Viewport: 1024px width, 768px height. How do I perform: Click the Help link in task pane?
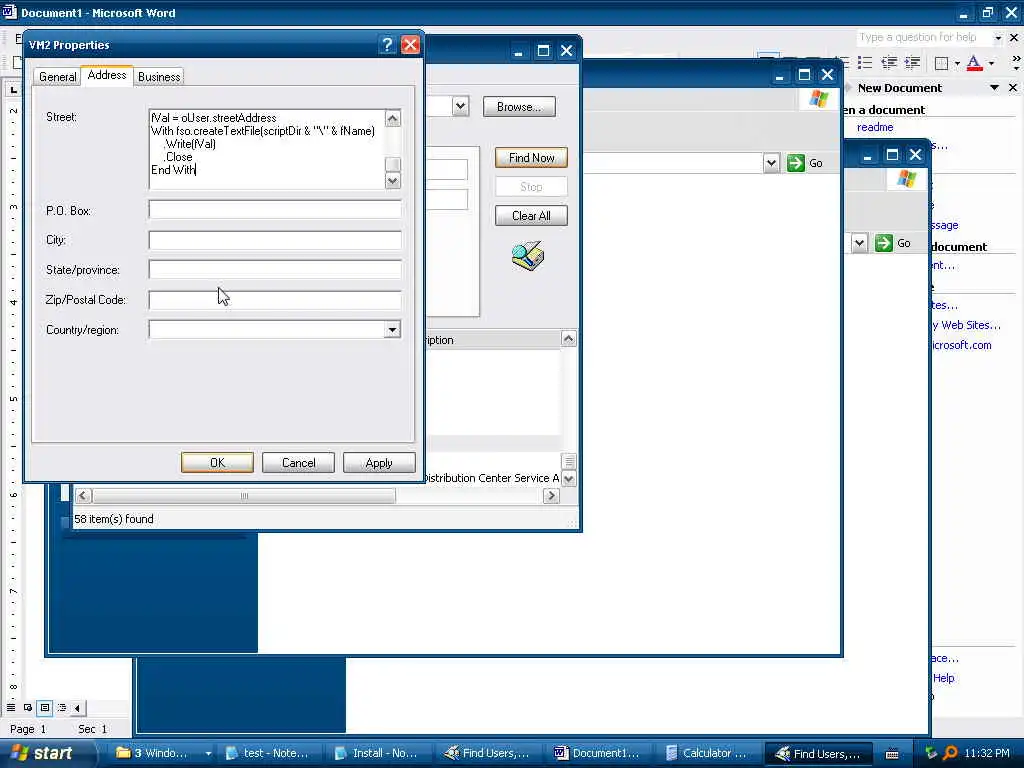pos(944,678)
